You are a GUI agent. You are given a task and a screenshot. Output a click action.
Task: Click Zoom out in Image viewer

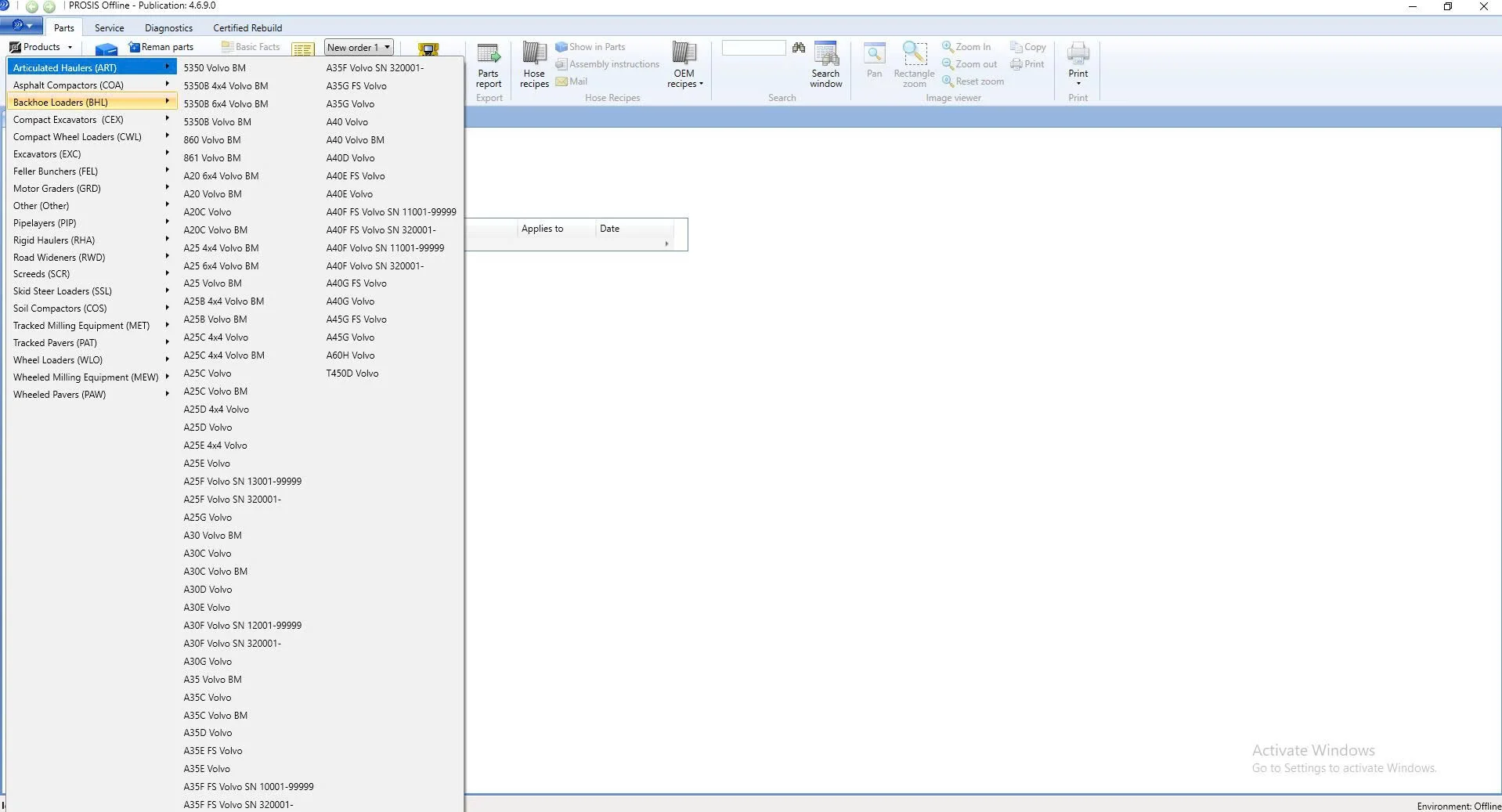click(969, 64)
